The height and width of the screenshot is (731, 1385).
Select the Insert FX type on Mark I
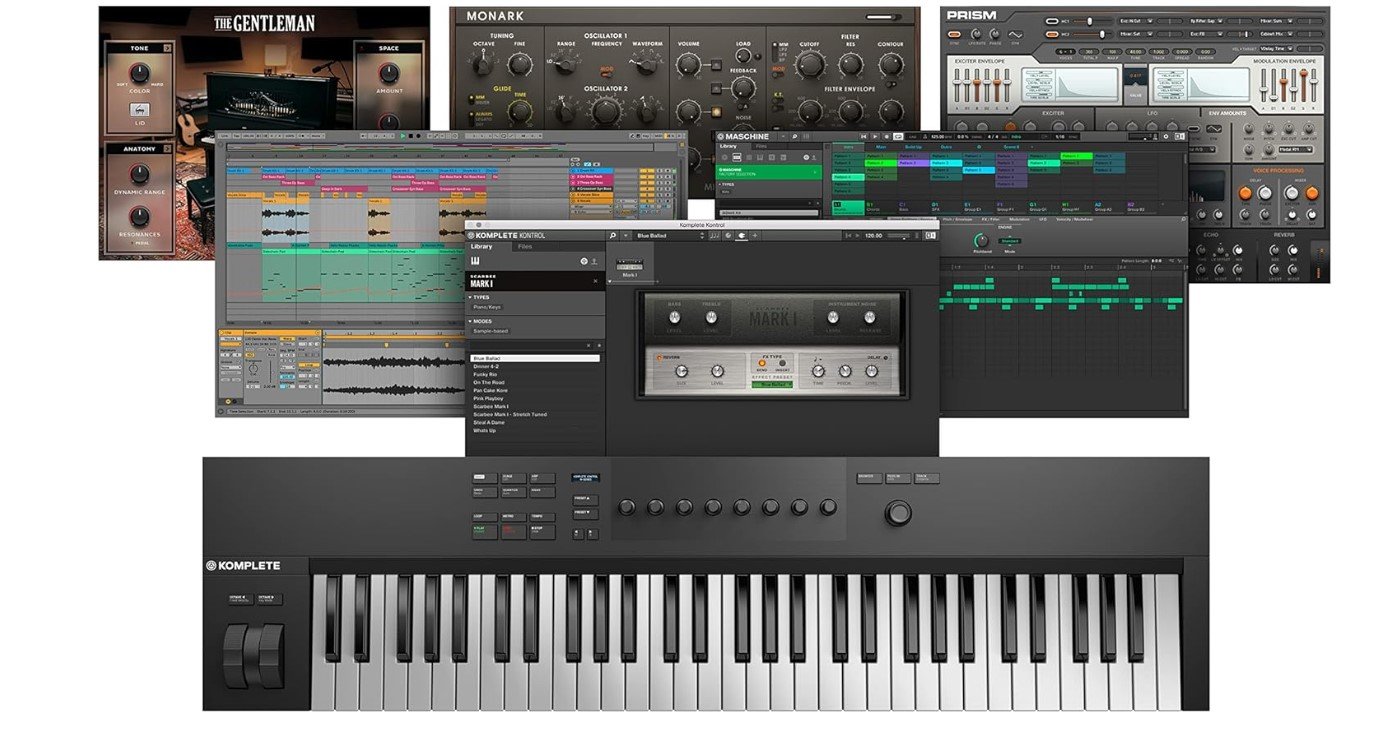click(x=782, y=363)
